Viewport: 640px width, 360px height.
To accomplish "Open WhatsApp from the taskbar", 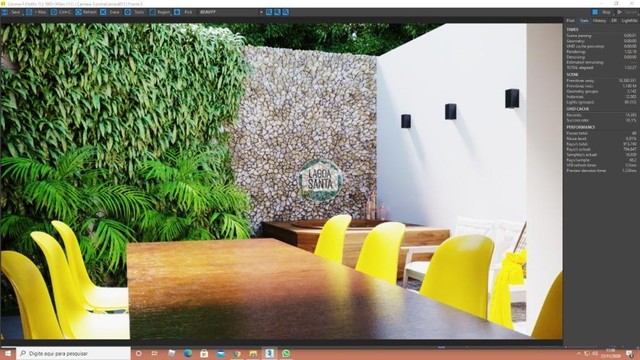I will 286,353.
